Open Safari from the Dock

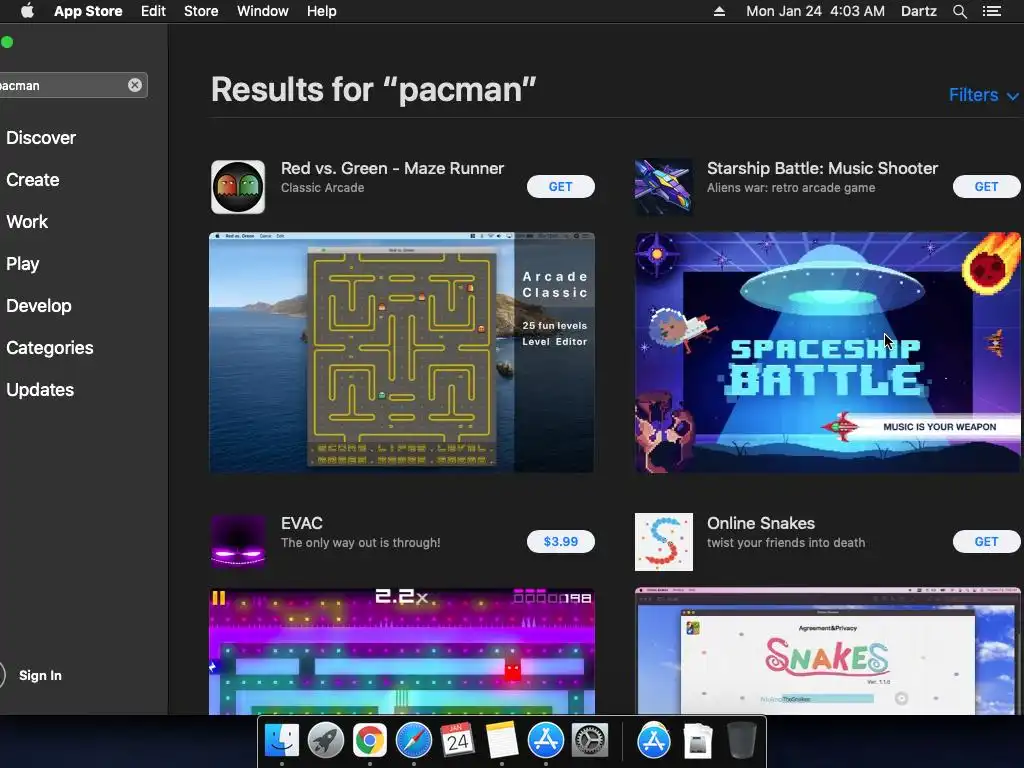coord(413,741)
